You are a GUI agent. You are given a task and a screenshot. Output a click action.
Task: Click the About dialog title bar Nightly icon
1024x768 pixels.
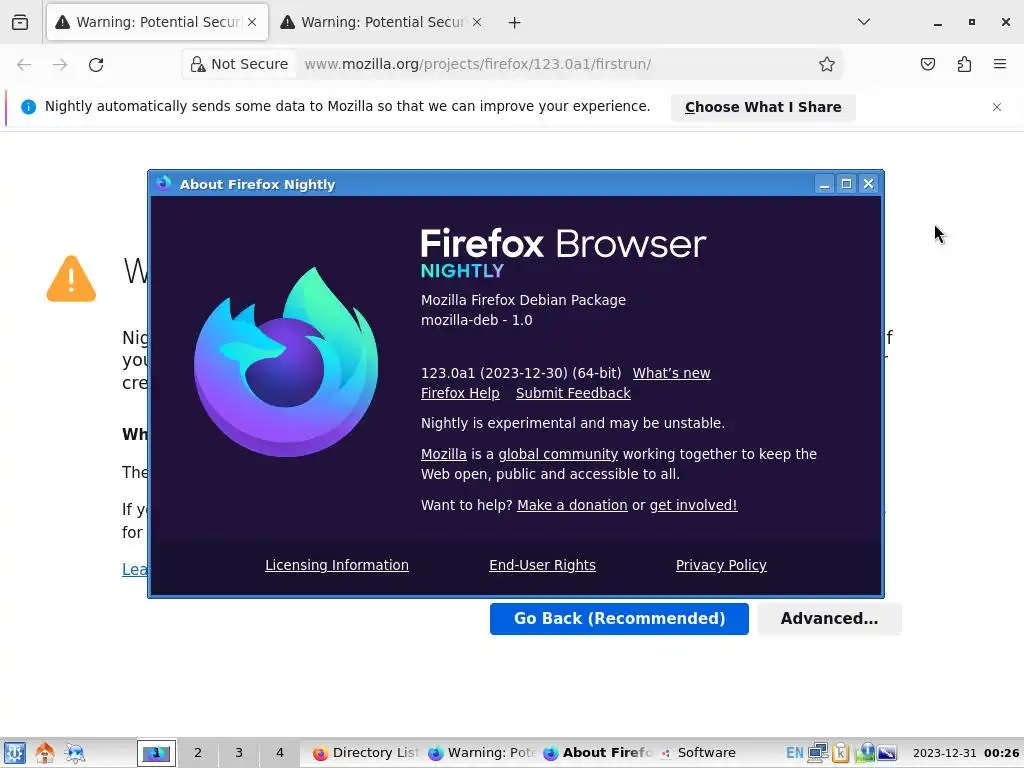164,184
